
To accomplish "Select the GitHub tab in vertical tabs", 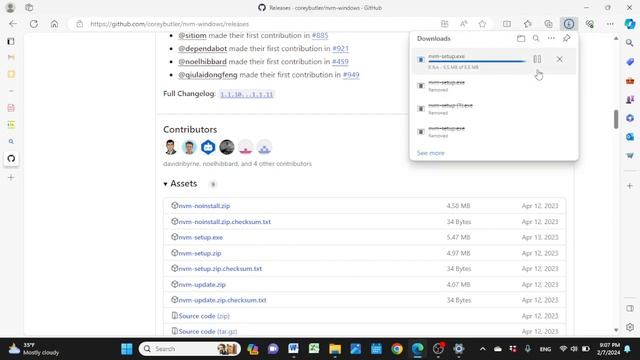I will tap(11, 158).
